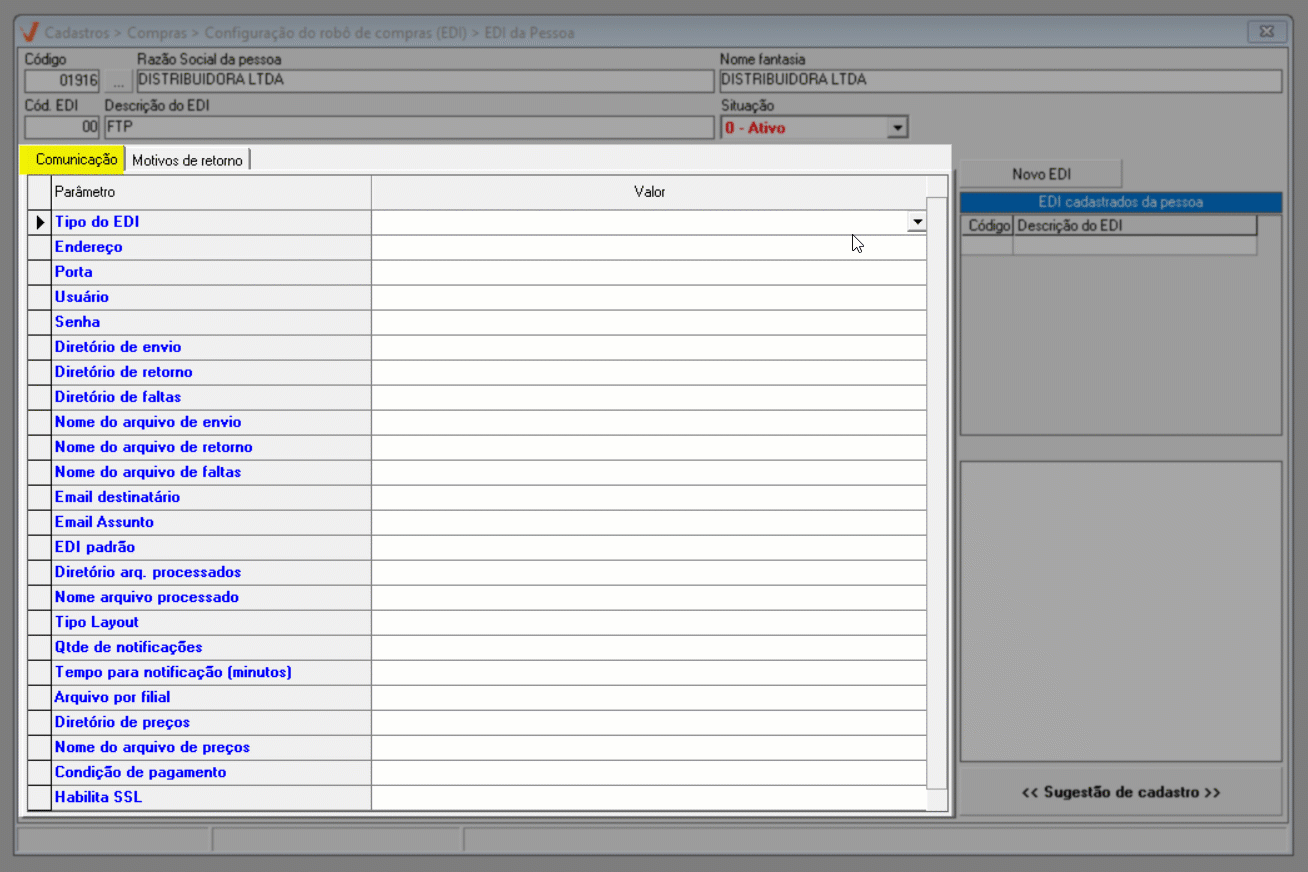Click the Senha value cell
The image size is (1308, 872).
(648, 322)
